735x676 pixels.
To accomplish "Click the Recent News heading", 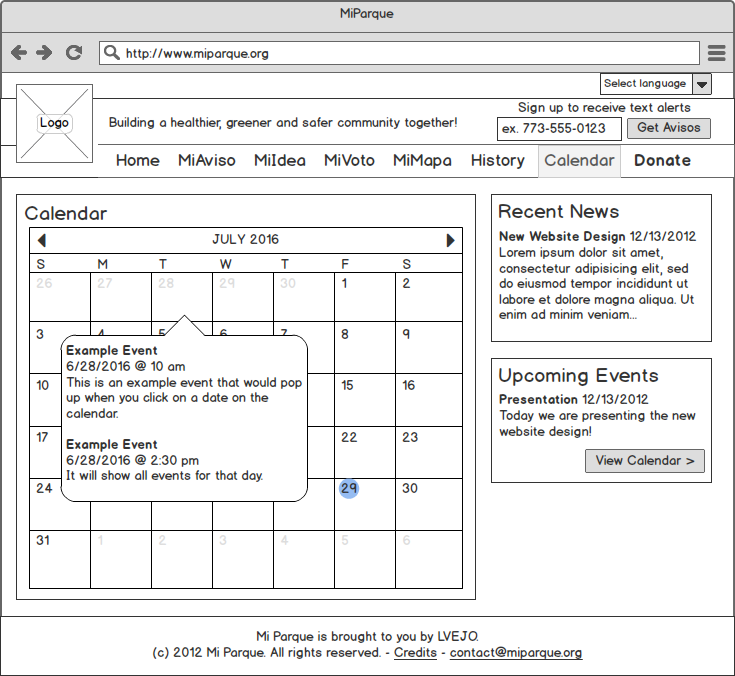I will pos(558,211).
